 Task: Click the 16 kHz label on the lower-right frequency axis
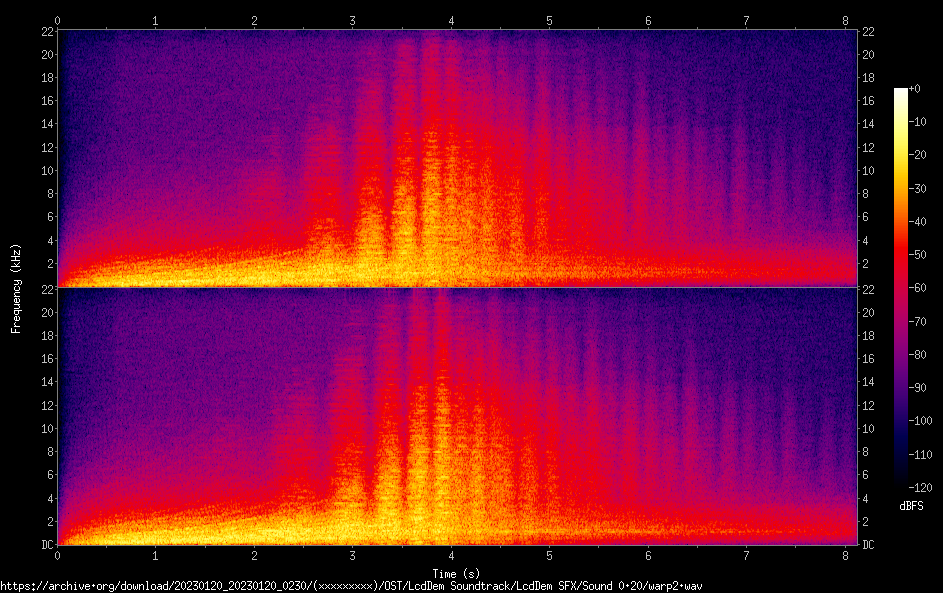[869, 359]
